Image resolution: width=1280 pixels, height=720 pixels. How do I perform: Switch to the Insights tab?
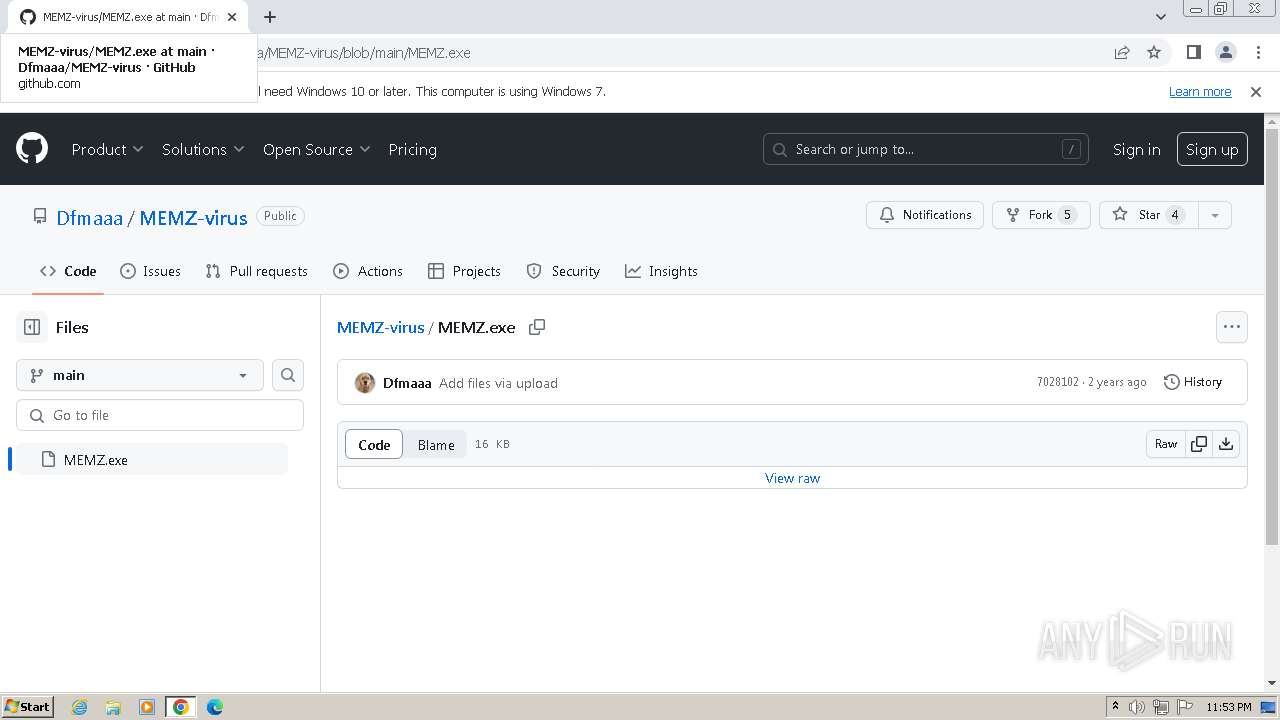[x=661, y=271]
